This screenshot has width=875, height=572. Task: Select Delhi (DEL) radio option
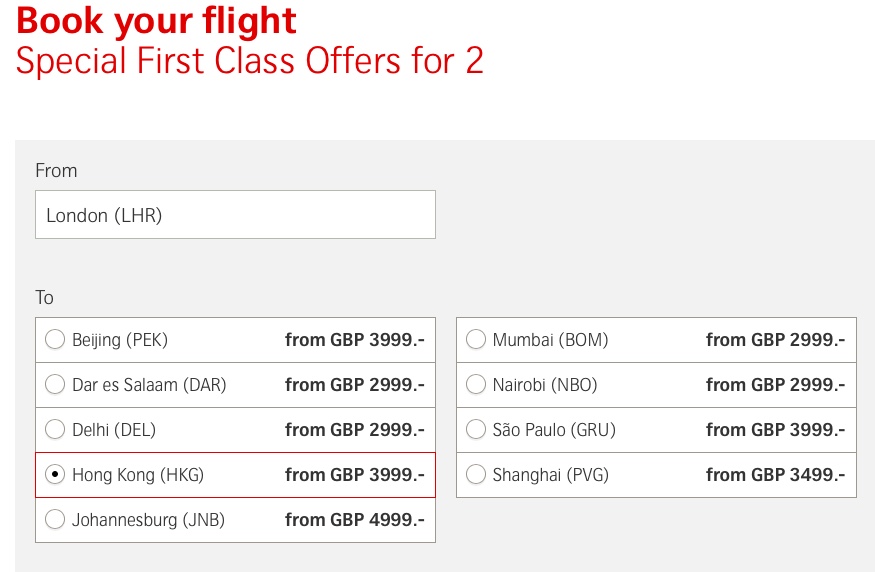pyautogui.click(x=55, y=430)
